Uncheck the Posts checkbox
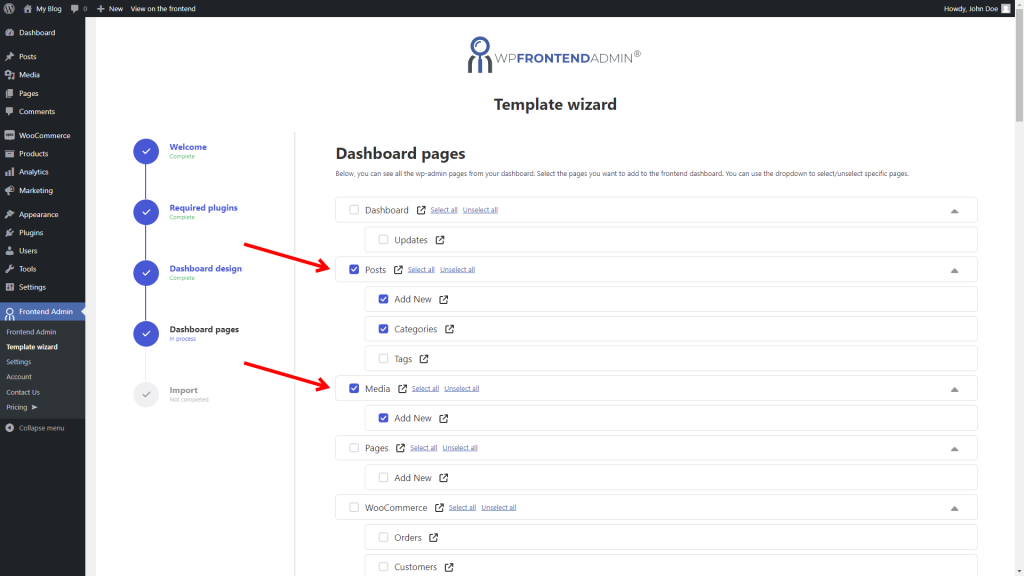The height and width of the screenshot is (576, 1024). click(354, 269)
